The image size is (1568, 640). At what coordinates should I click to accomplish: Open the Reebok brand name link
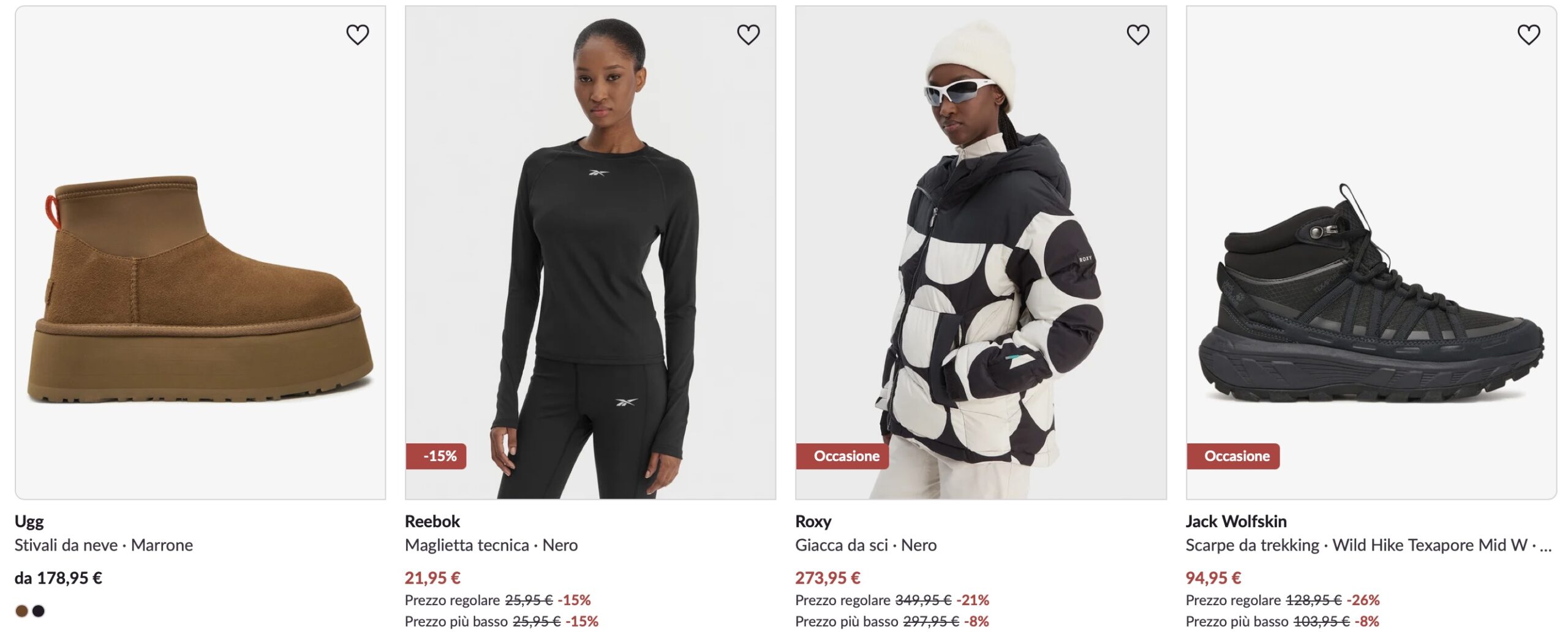point(432,521)
